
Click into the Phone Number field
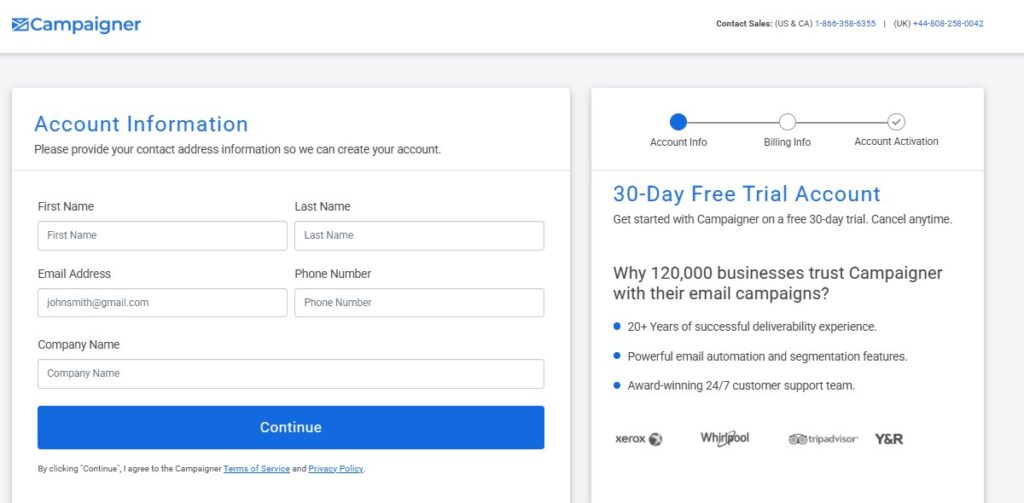419,302
